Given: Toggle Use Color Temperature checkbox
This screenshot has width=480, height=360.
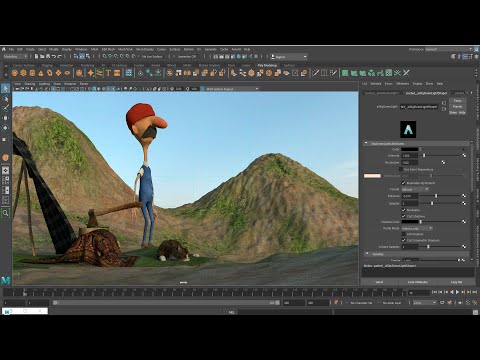Looking at the screenshot, I should point(401,169).
